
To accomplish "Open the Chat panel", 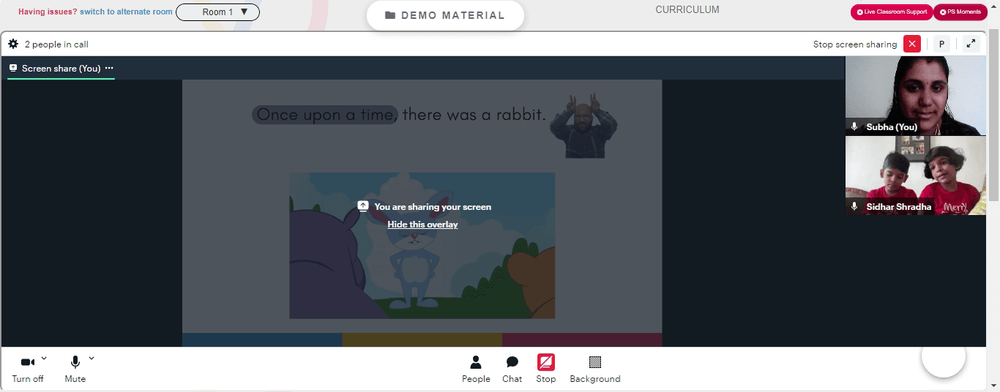I will (512, 369).
